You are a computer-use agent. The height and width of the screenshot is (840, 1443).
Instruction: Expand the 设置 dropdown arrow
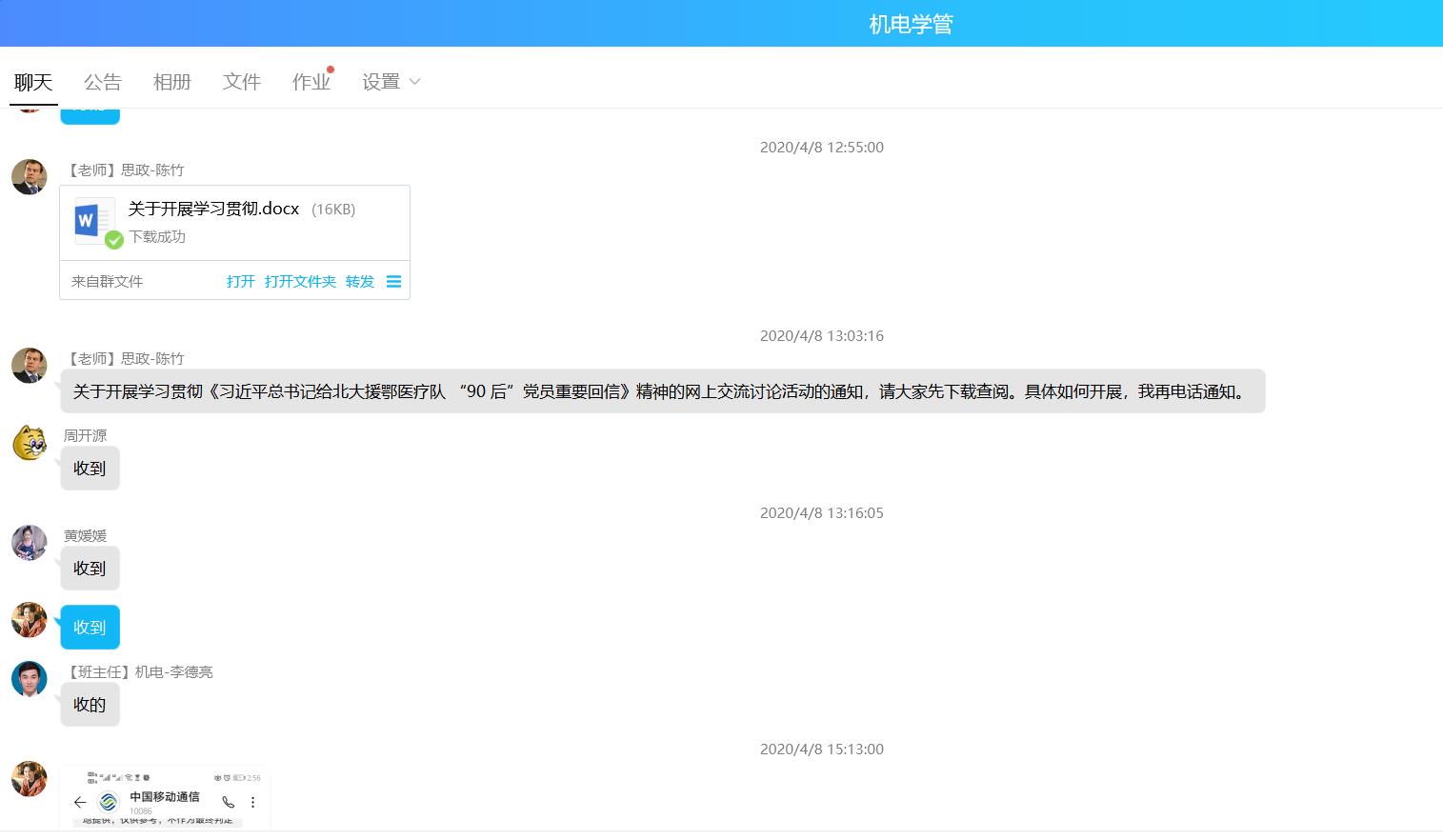pos(414,82)
